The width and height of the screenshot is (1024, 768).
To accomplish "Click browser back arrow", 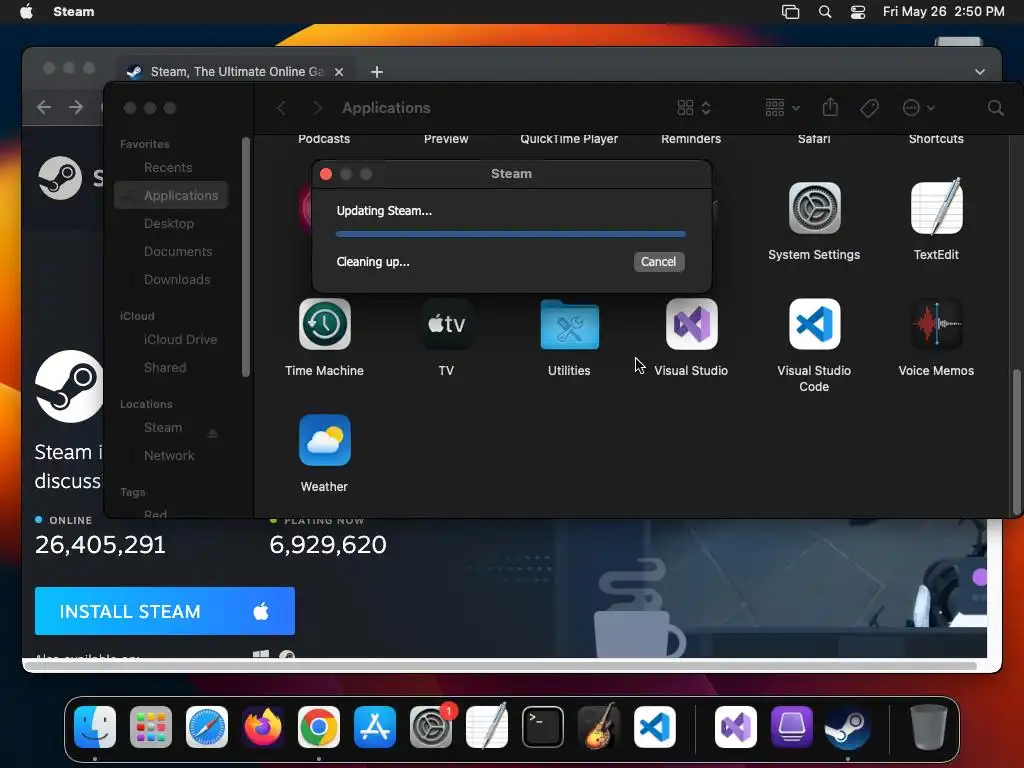I will [x=44, y=107].
